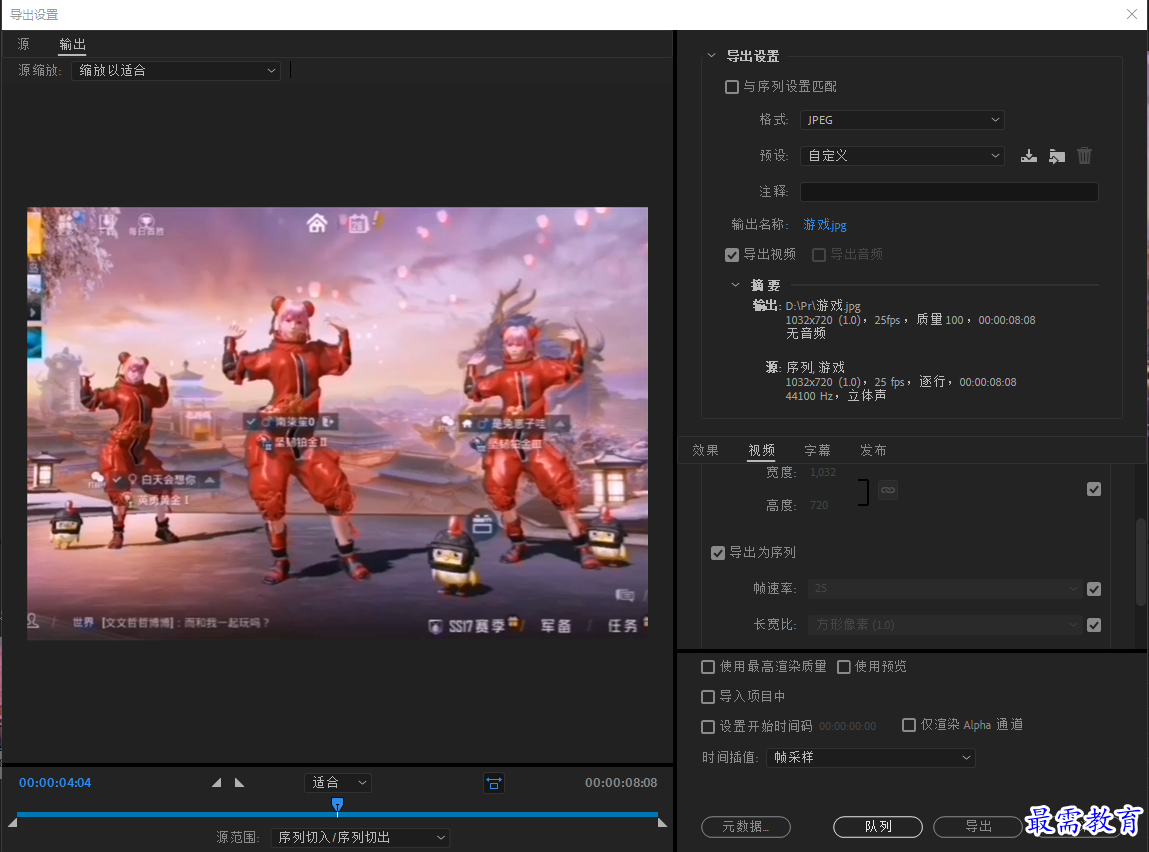Open the 字幕 tab
1149x852 pixels.
coord(817,450)
